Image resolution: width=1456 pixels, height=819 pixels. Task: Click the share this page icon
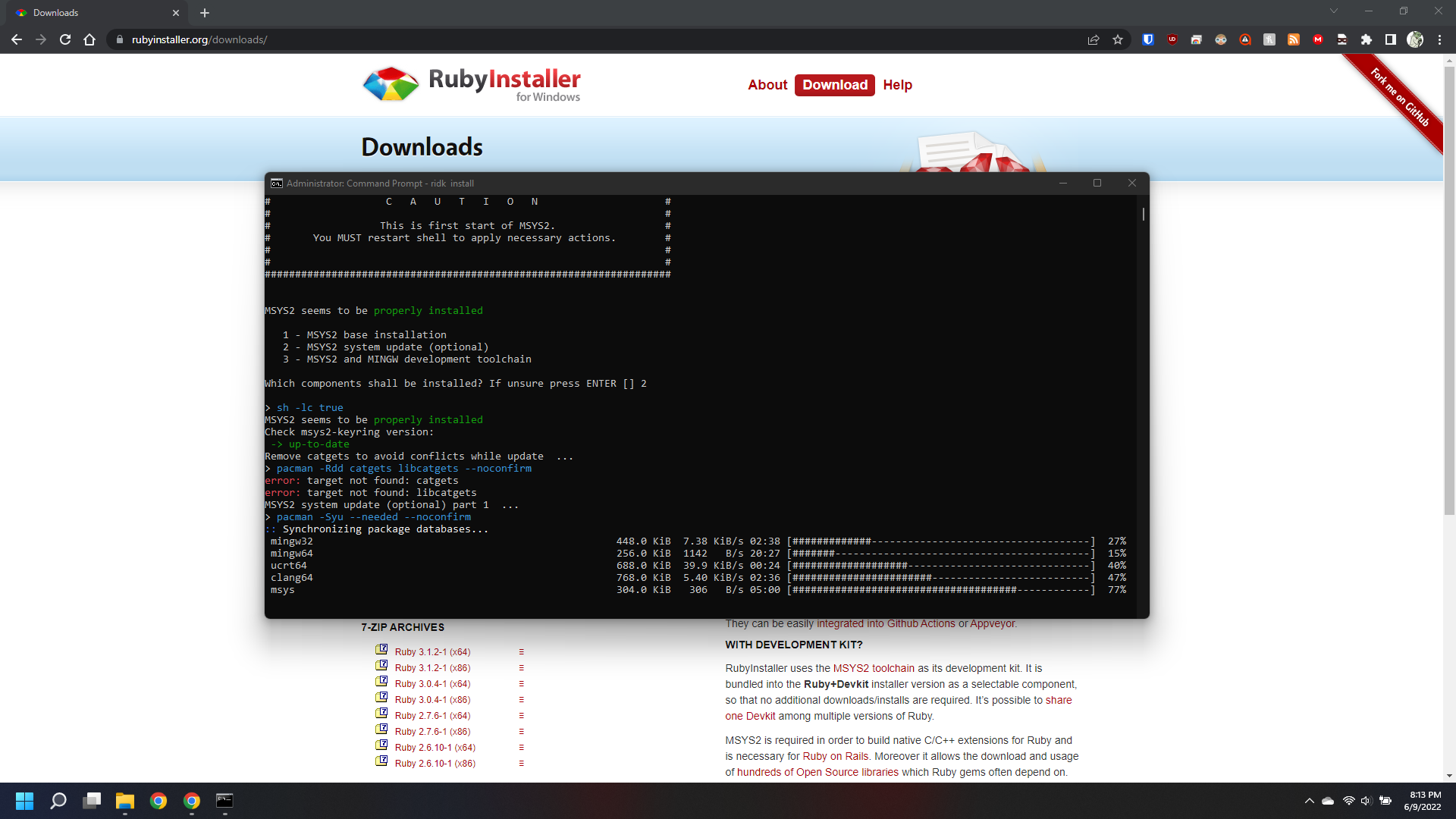tap(1094, 39)
